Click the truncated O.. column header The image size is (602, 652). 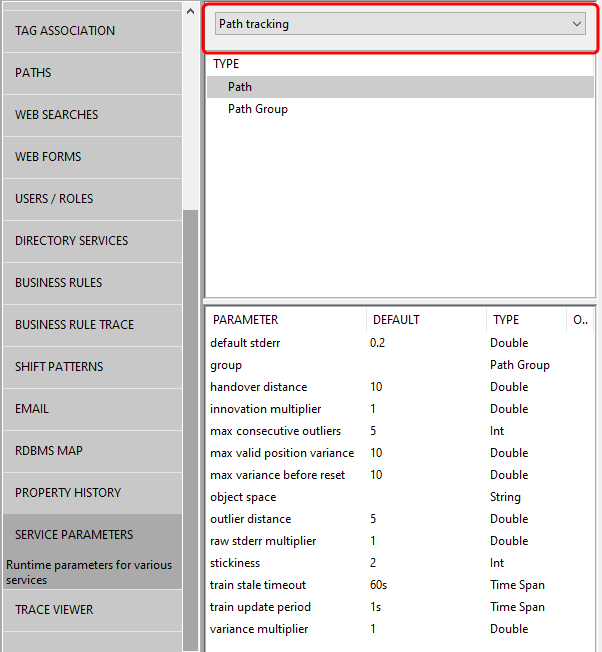pyautogui.click(x=580, y=320)
